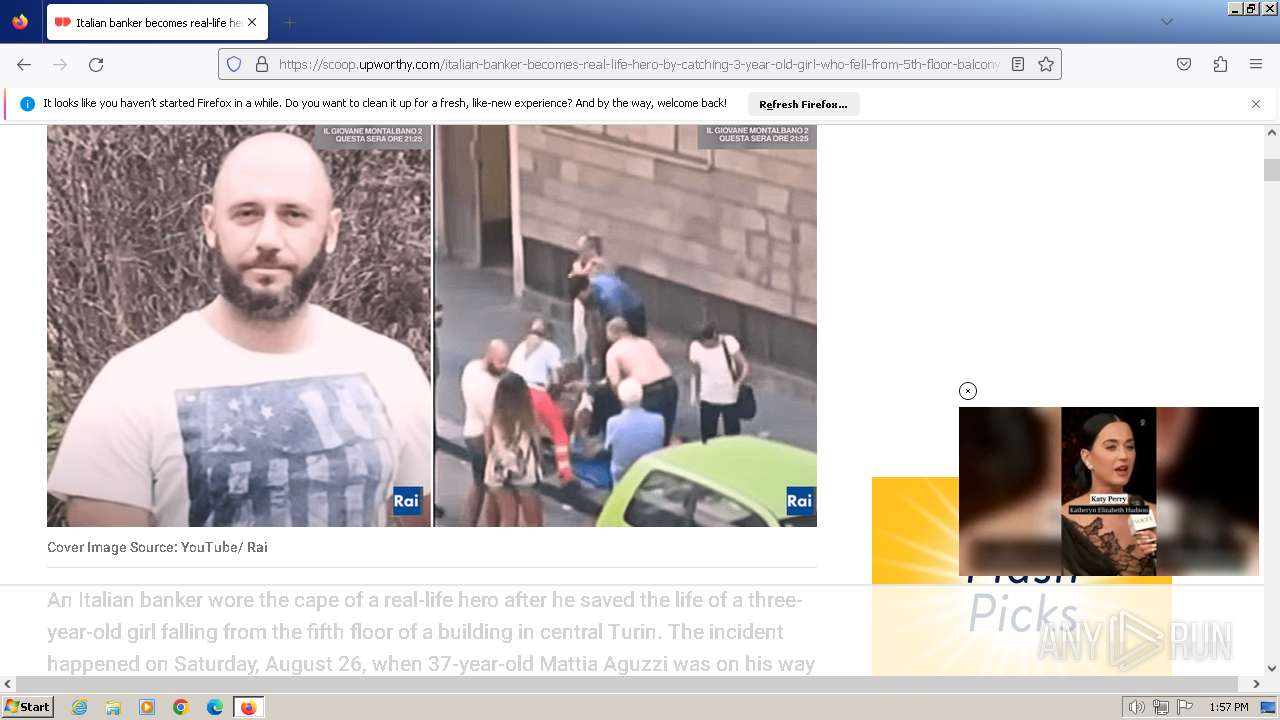Screen dimensions: 1280x720
Task: Click the street rescue scene image
Action: (626, 326)
